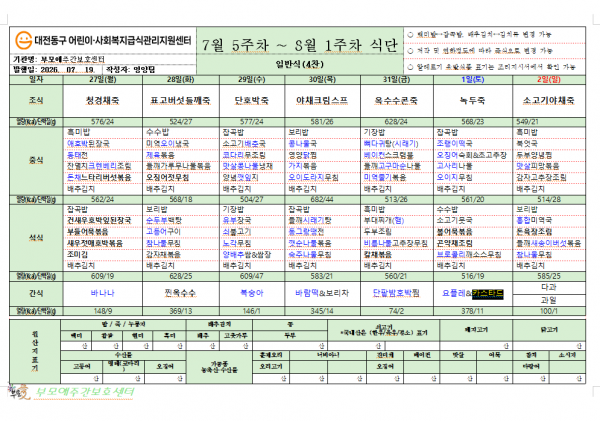Select the '30일(목)' date header
600x421 pixels.
coord(322,80)
